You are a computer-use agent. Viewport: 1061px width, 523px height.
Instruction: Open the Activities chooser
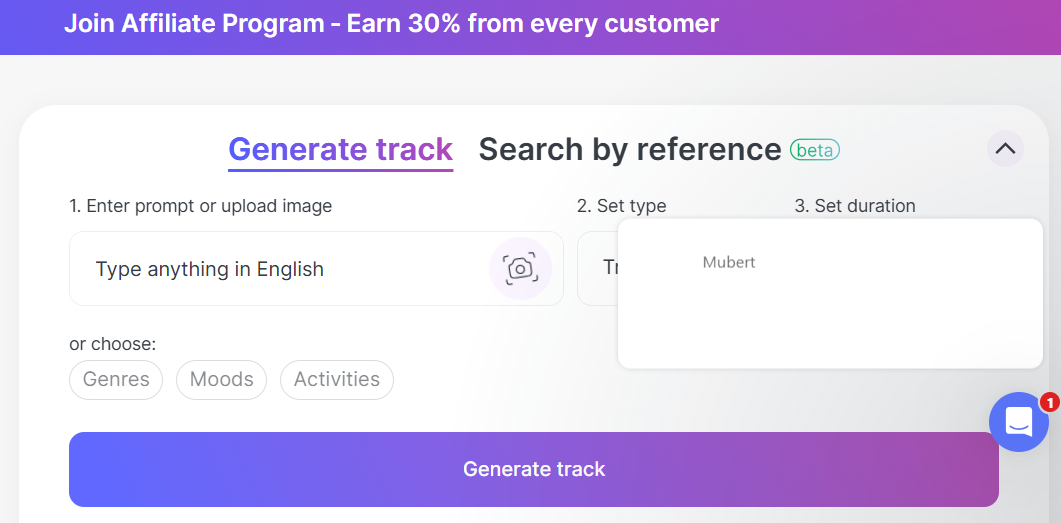pyautogui.click(x=336, y=380)
